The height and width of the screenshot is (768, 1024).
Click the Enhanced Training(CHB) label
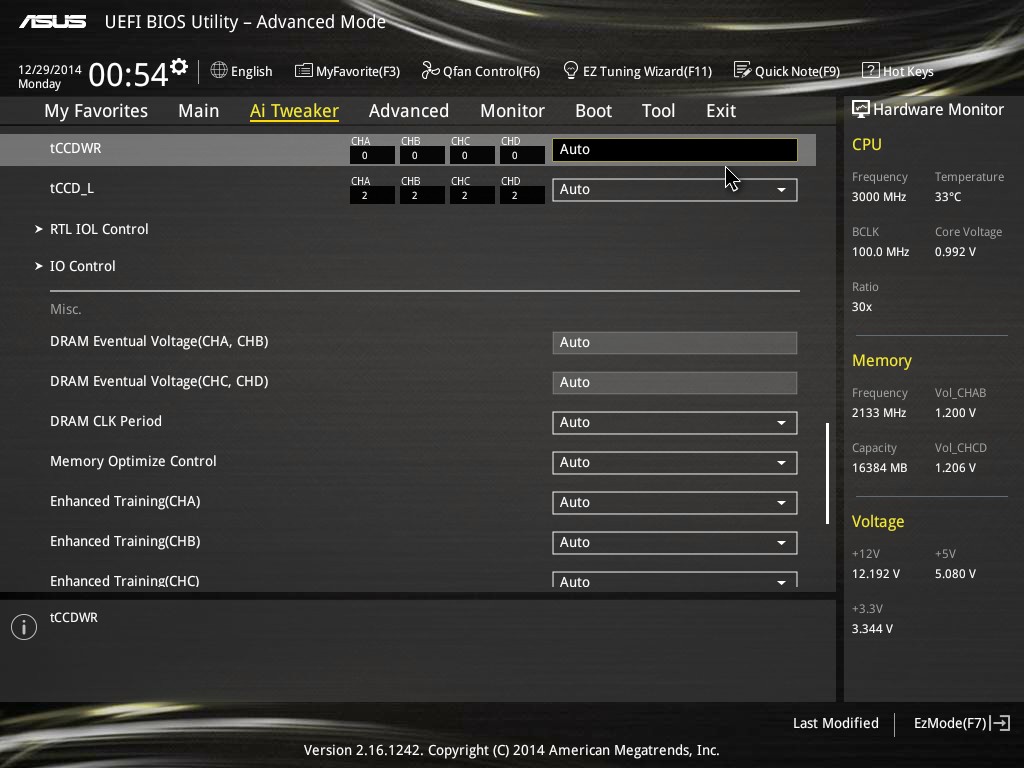click(125, 541)
